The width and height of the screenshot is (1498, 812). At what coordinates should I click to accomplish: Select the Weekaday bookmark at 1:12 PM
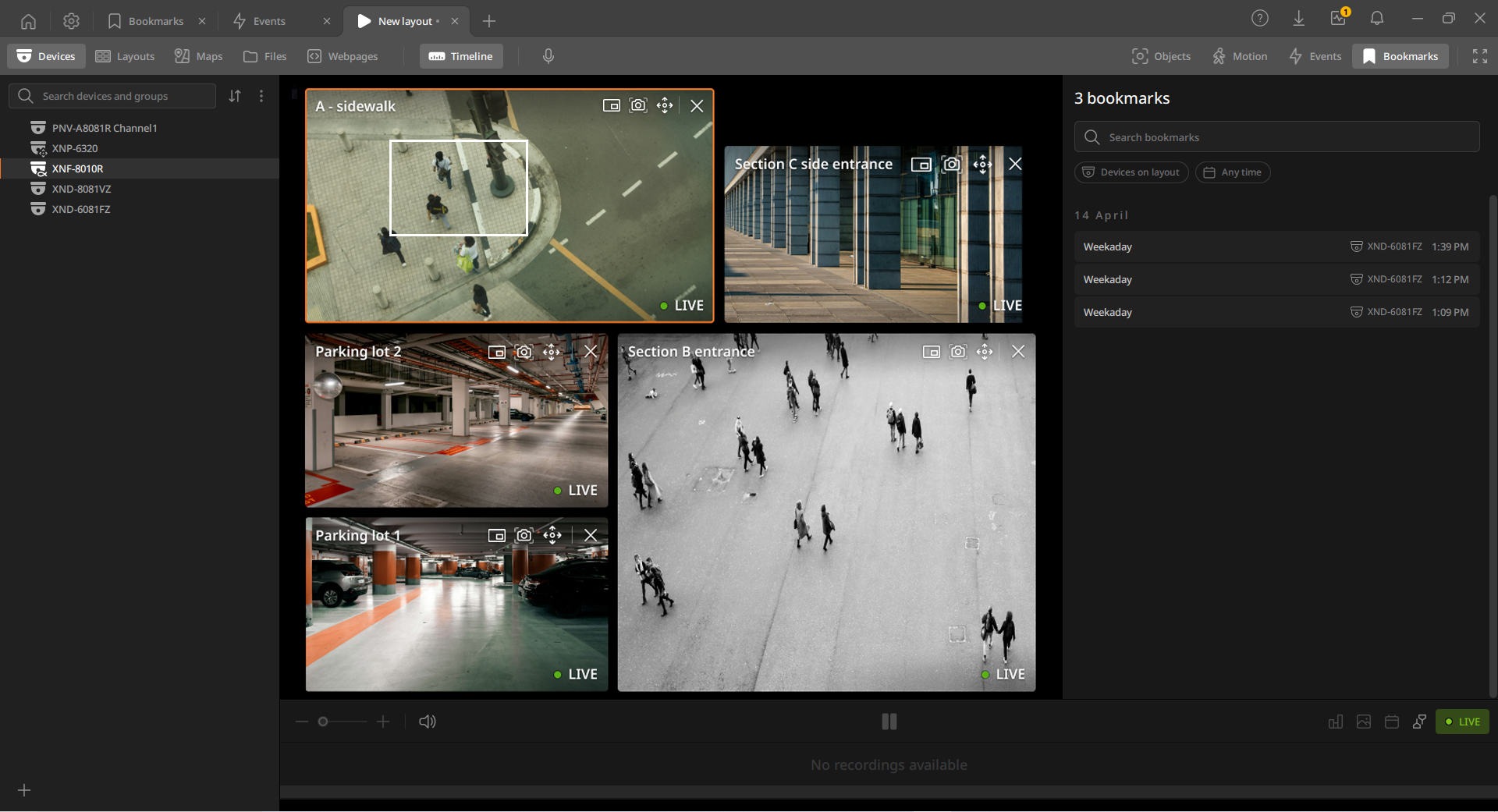(x=1276, y=279)
